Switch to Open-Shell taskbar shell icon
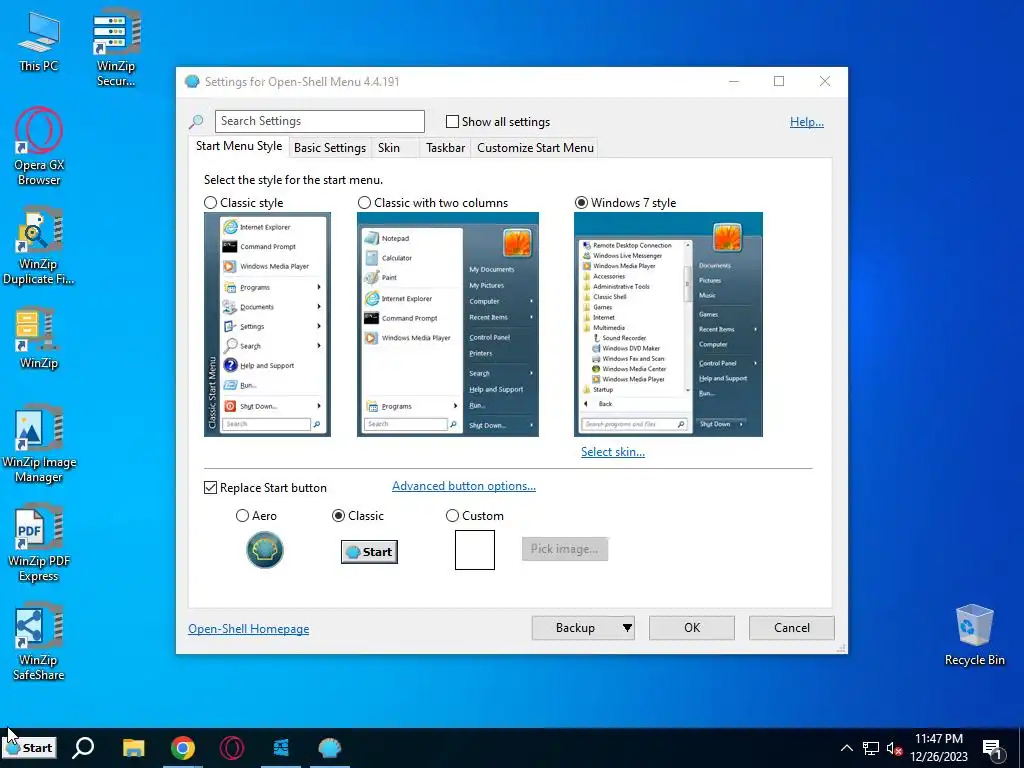1024x768 pixels. (x=330, y=747)
